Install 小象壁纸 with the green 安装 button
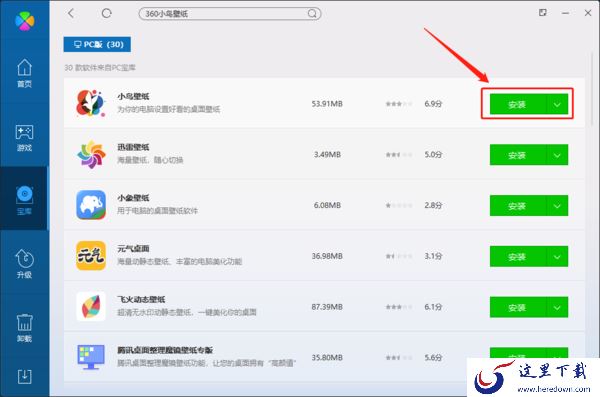 [518, 206]
